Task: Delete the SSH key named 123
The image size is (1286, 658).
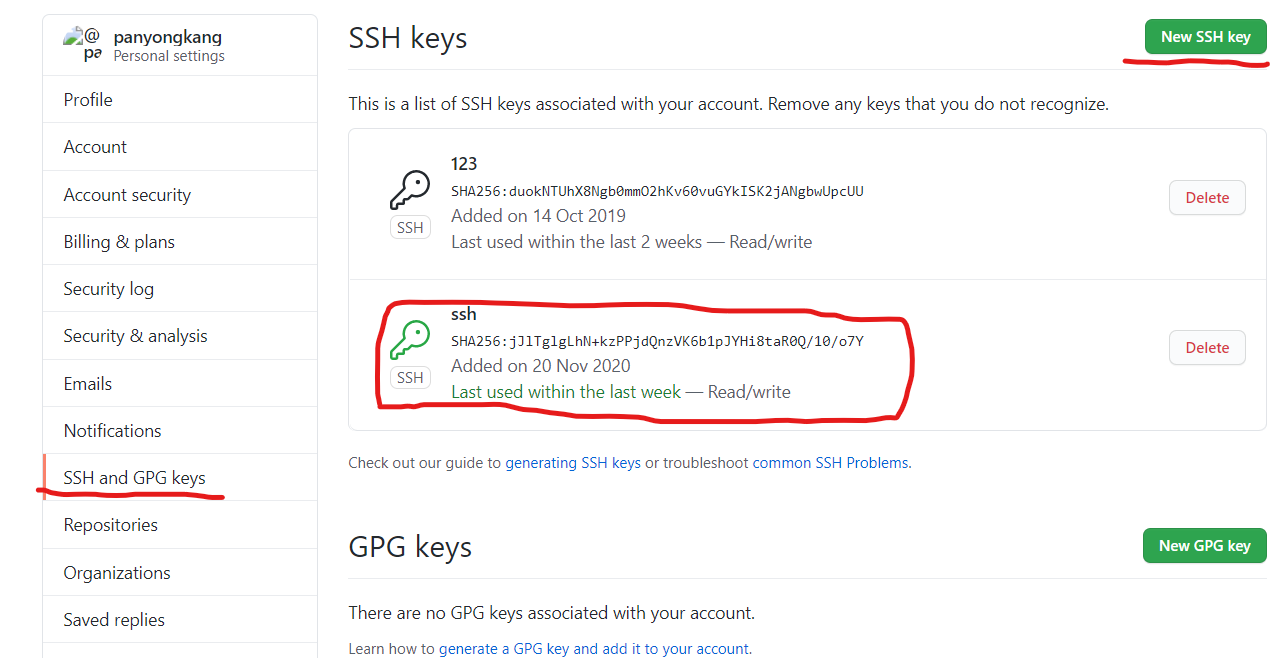Action: (1207, 198)
